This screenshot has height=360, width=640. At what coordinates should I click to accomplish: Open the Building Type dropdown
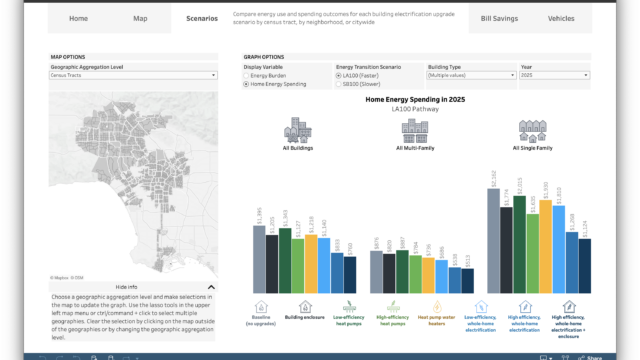point(471,75)
